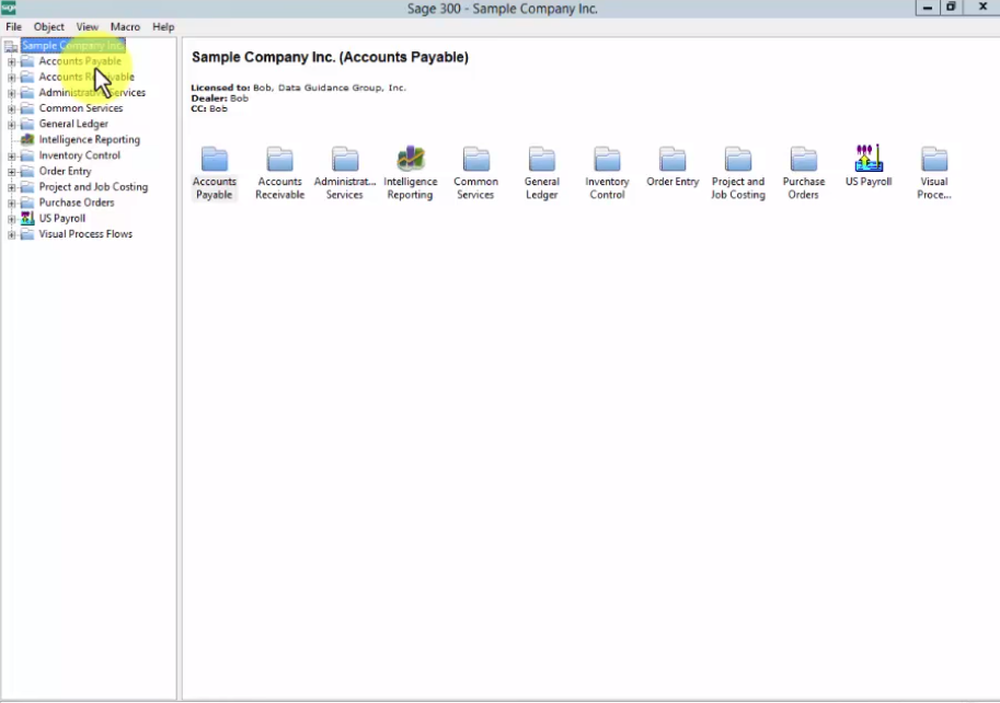The height and width of the screenshot is (703, 1000).
Task: Click the Visual Process Flows folder icon in tree
Action: 27,234
